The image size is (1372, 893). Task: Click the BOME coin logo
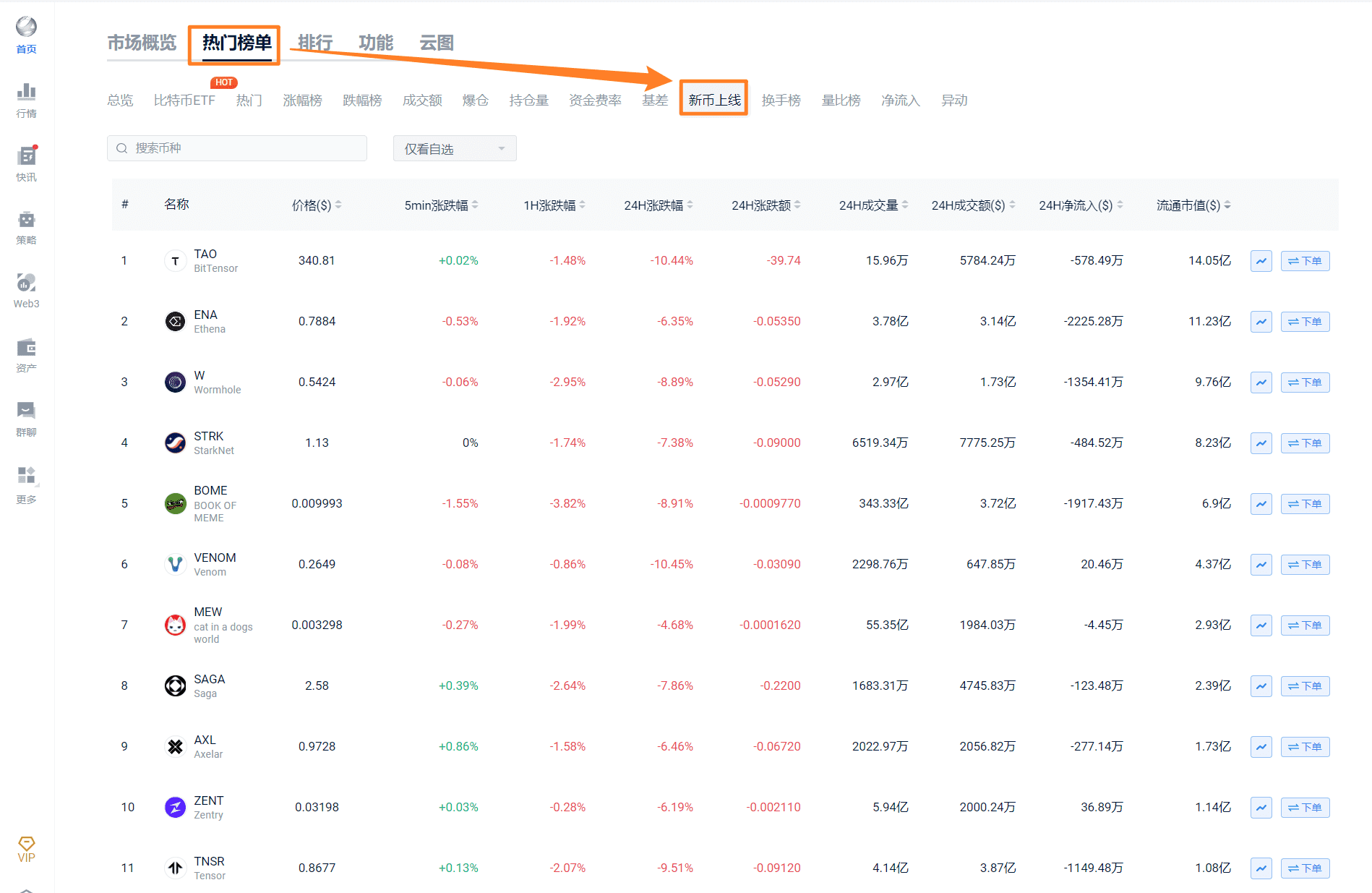coord(175,504)
